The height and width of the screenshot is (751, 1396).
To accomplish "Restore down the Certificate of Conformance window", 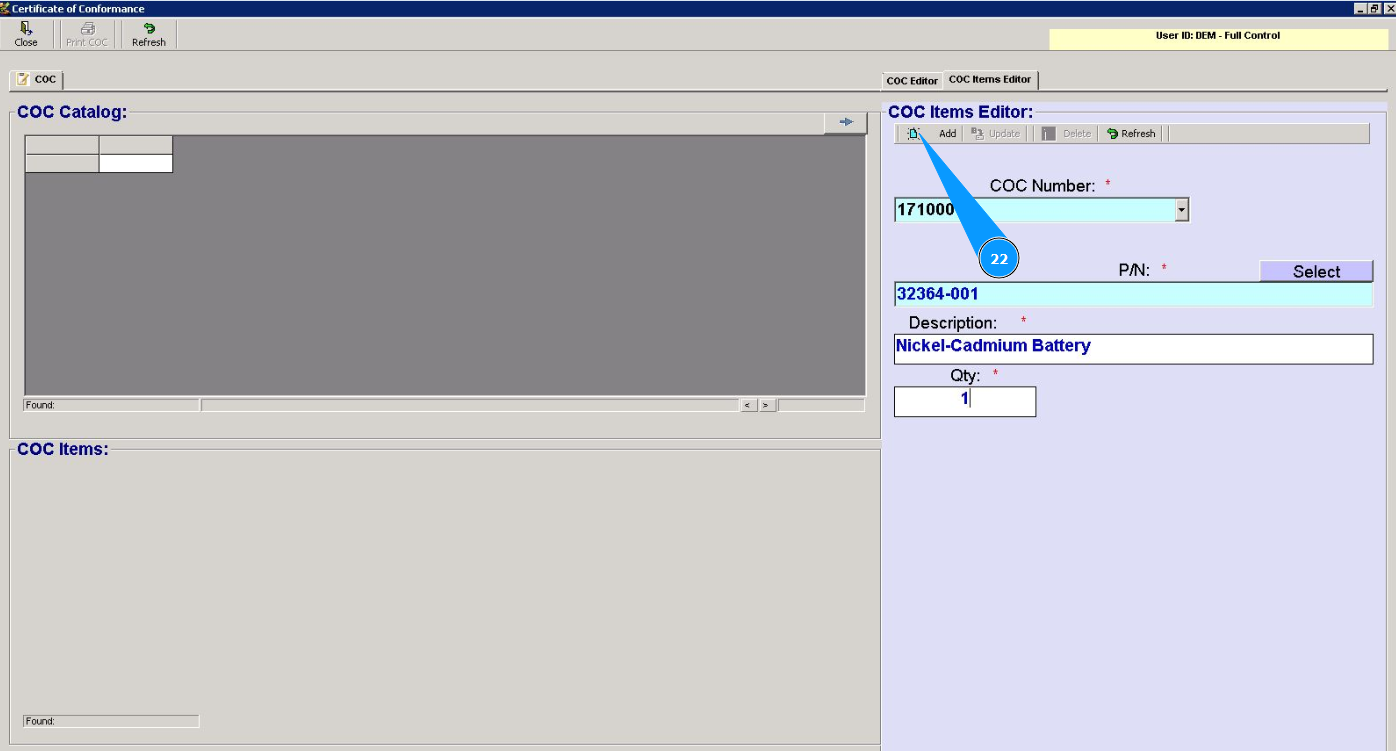I will 1375,8.
